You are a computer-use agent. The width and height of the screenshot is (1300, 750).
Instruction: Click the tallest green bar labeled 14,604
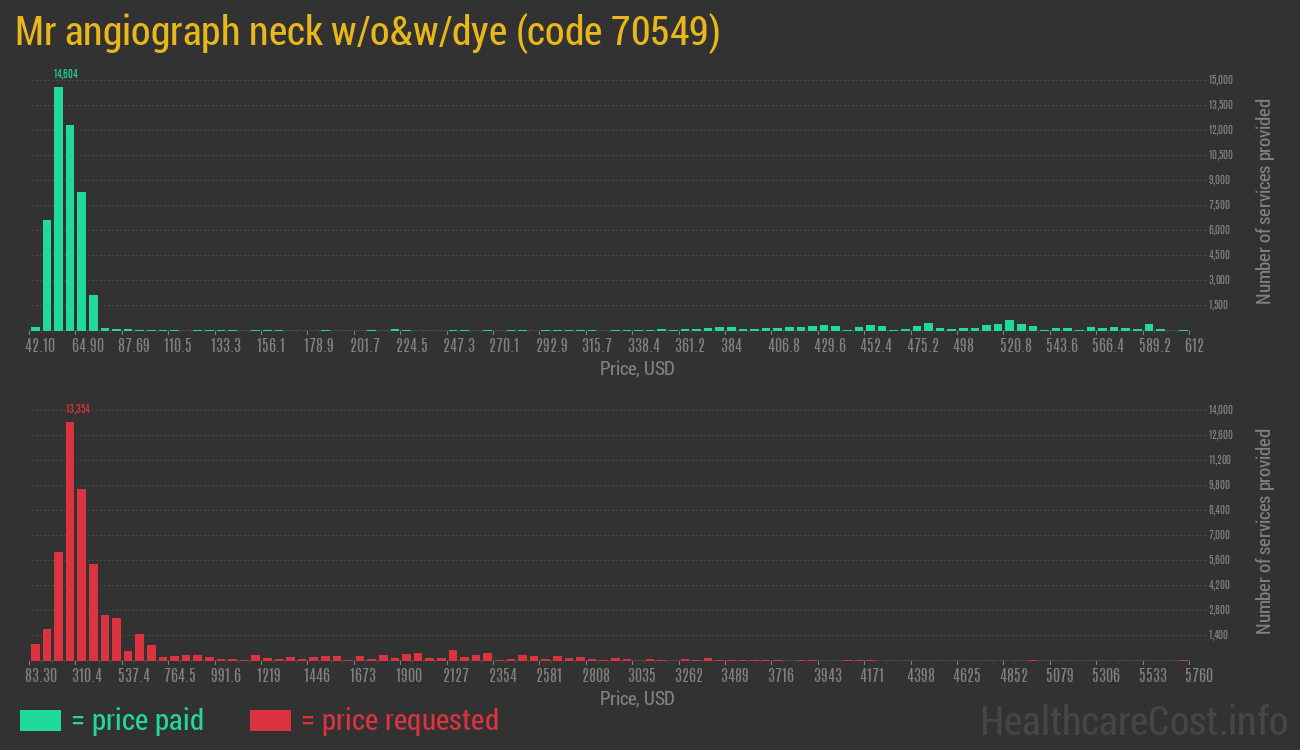point(58,208)
